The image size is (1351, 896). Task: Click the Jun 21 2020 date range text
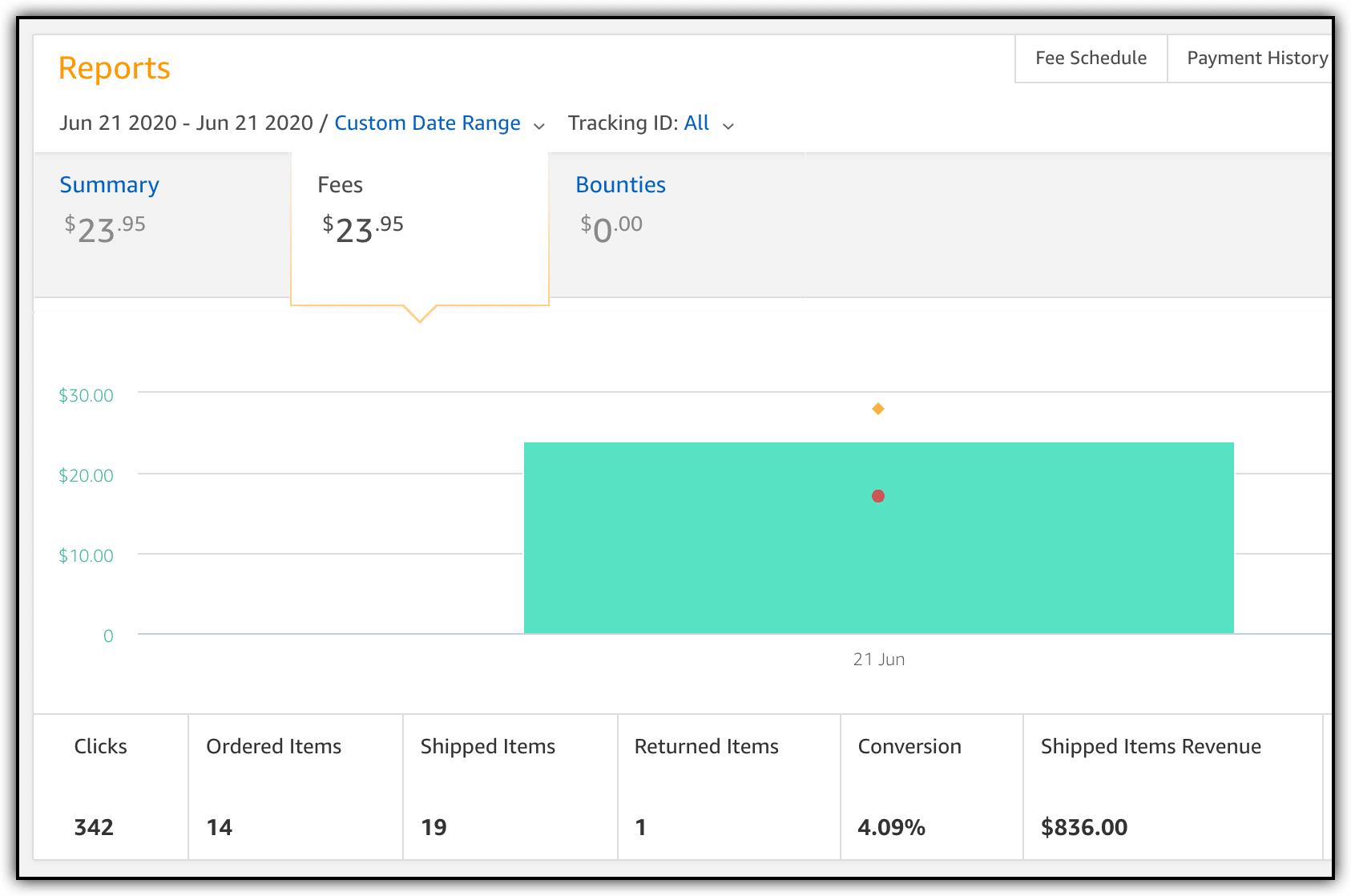pos(187,123)
